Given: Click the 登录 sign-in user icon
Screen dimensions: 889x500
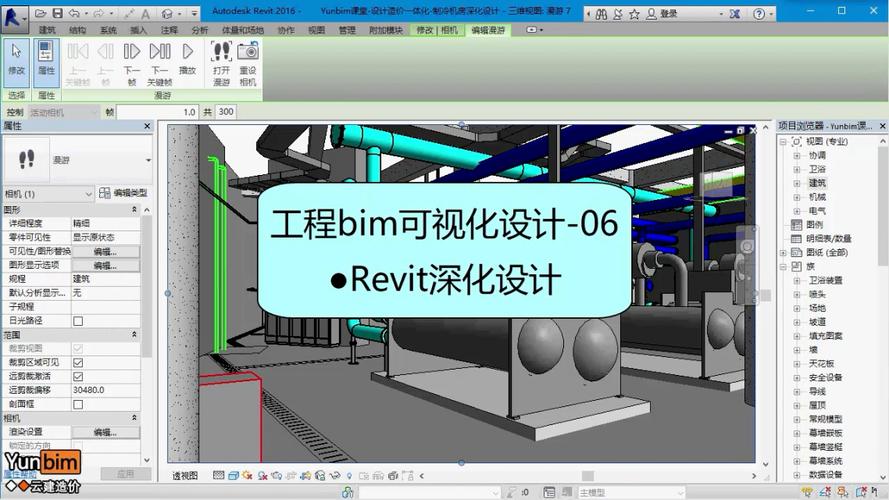Looking at the screenshot, I should pyautogui.click(x=652, y=14).
